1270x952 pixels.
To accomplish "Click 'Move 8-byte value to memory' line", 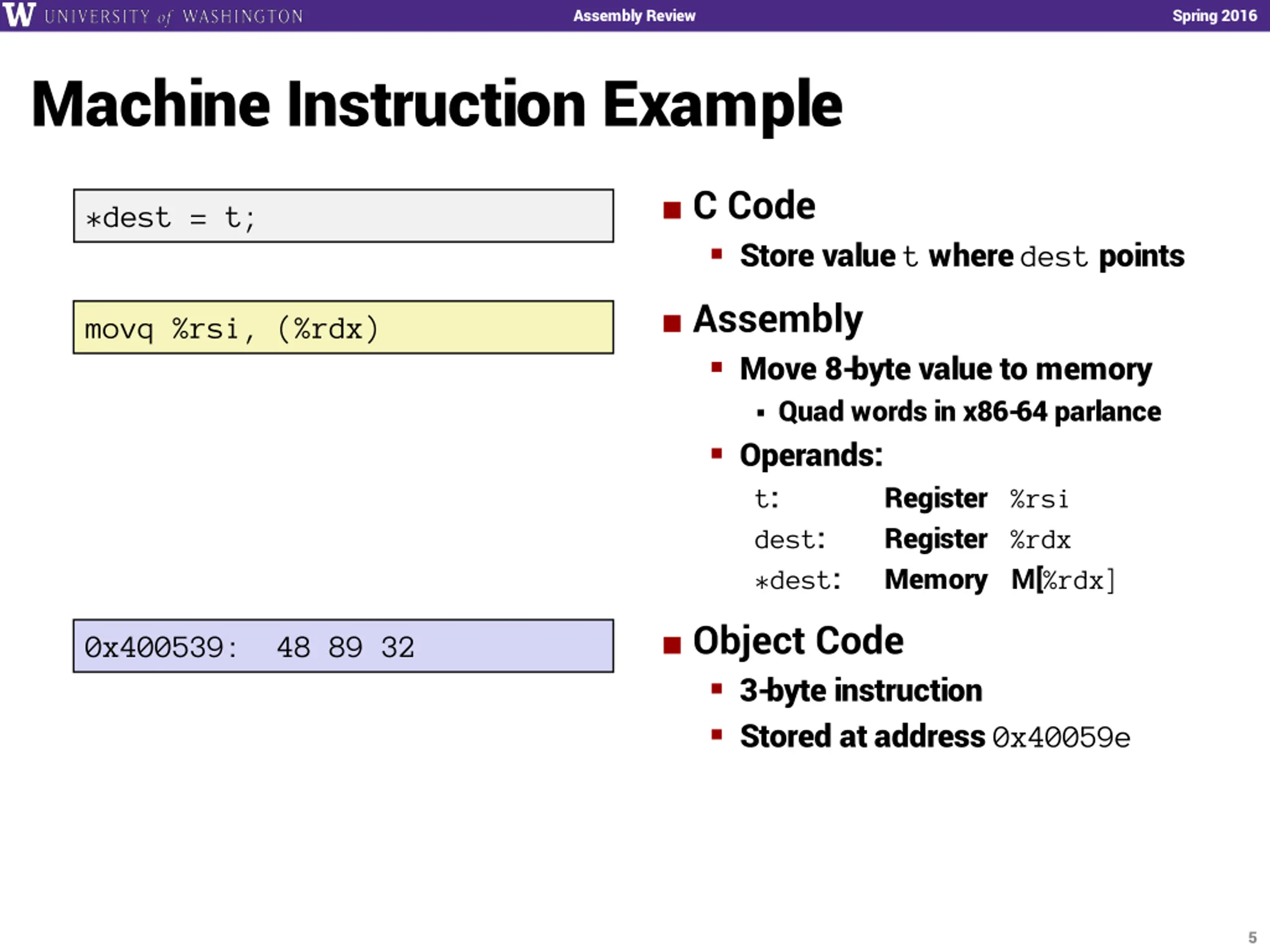I will click(x=946, y=369).
